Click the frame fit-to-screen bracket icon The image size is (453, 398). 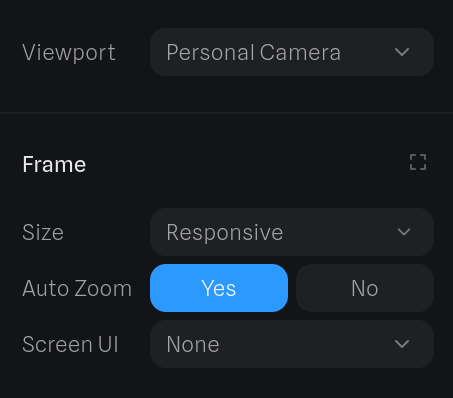(x=418, y=162)
